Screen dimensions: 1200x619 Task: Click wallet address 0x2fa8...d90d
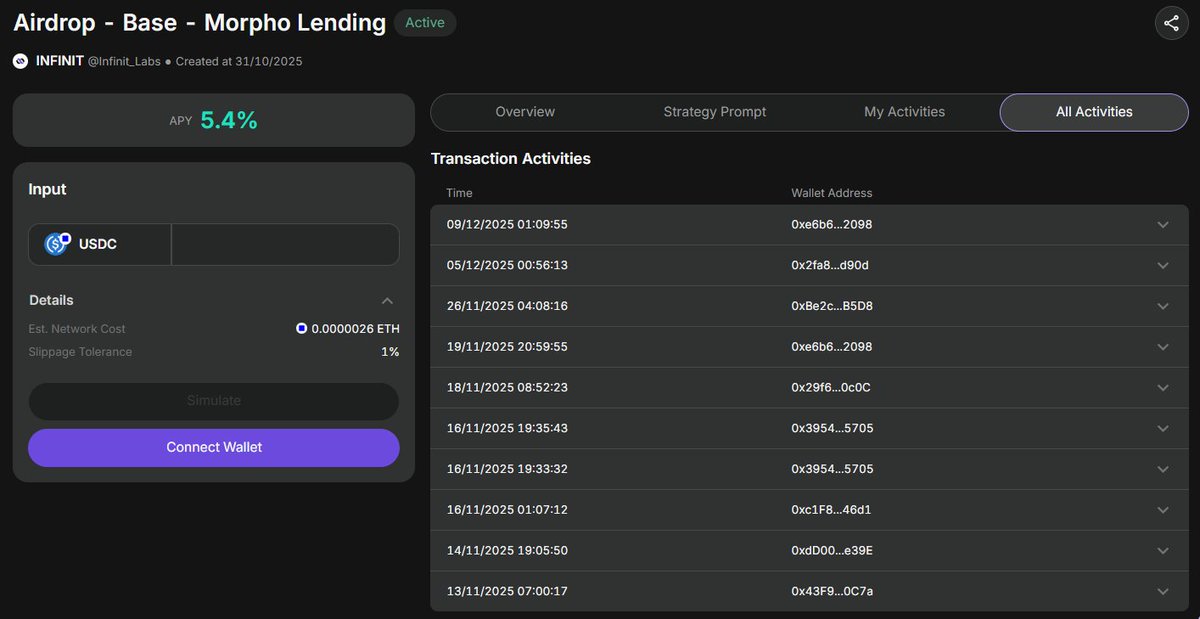point(831,266)
